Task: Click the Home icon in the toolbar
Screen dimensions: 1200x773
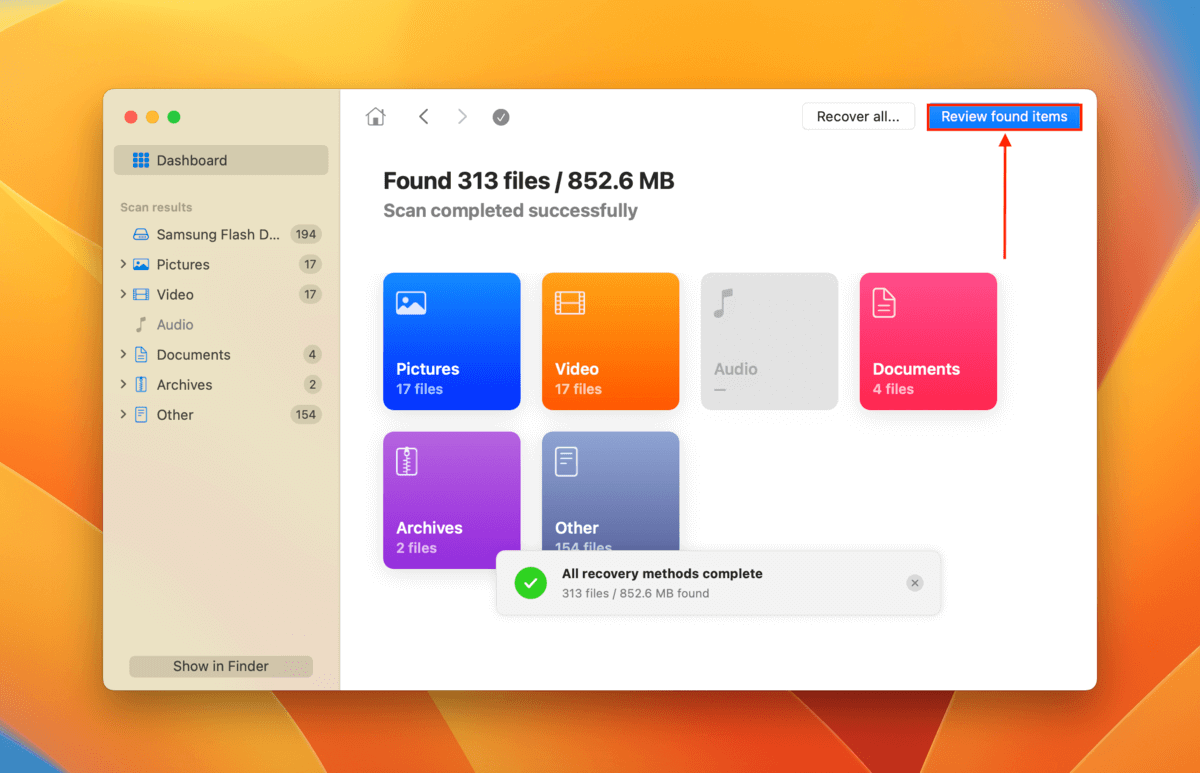Action: click(376, 117)
